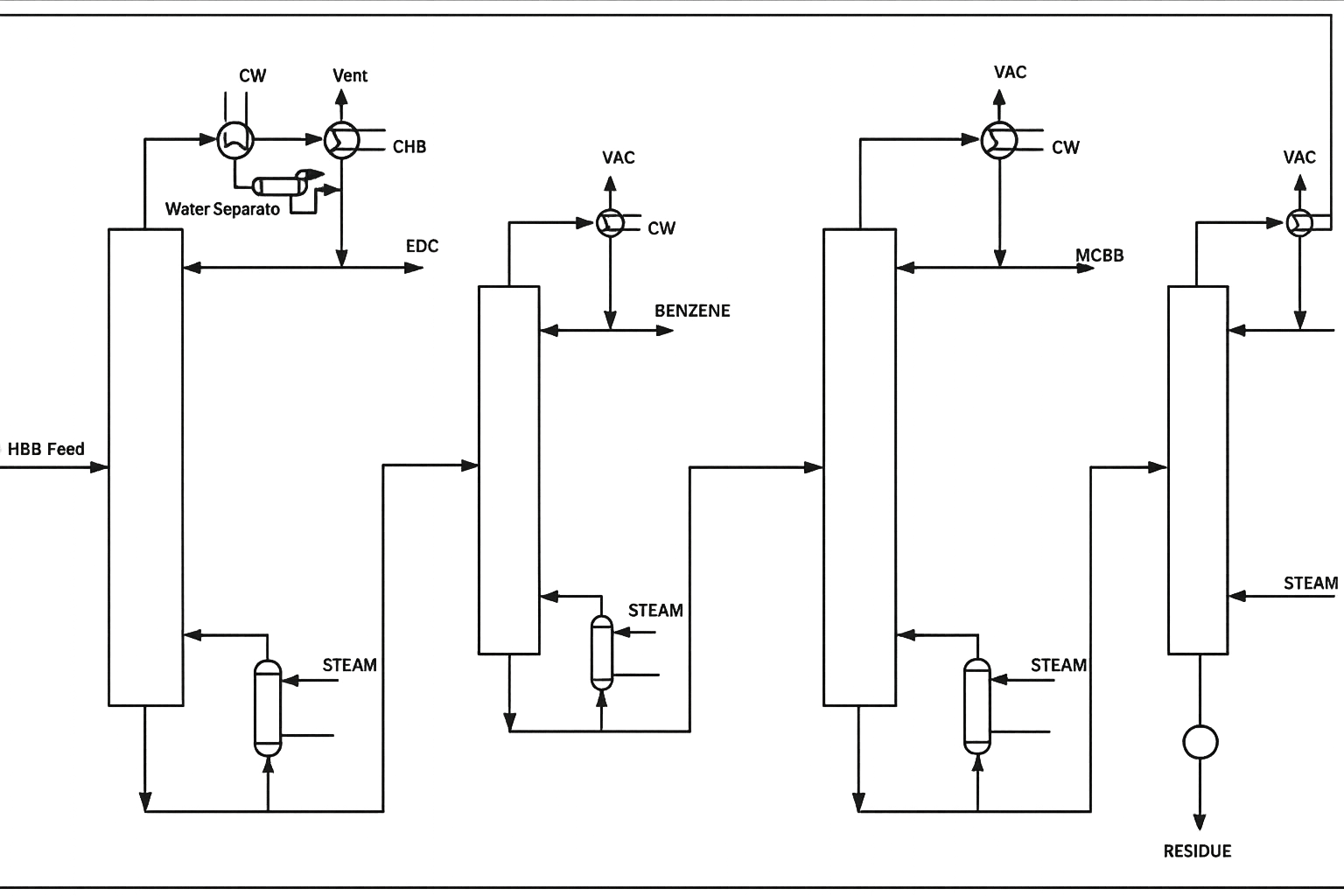This screenshot has height=896, width=1344.
Task: Select 'CW' label beside the MCBB column condenser
Action: click(x=1066, y=148)
